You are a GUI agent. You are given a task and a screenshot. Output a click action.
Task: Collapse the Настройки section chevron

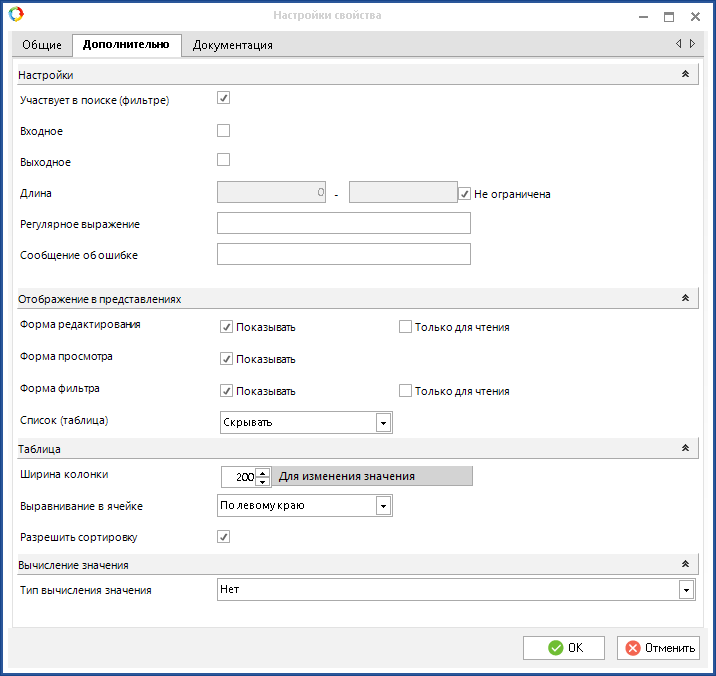coord(685,75)
